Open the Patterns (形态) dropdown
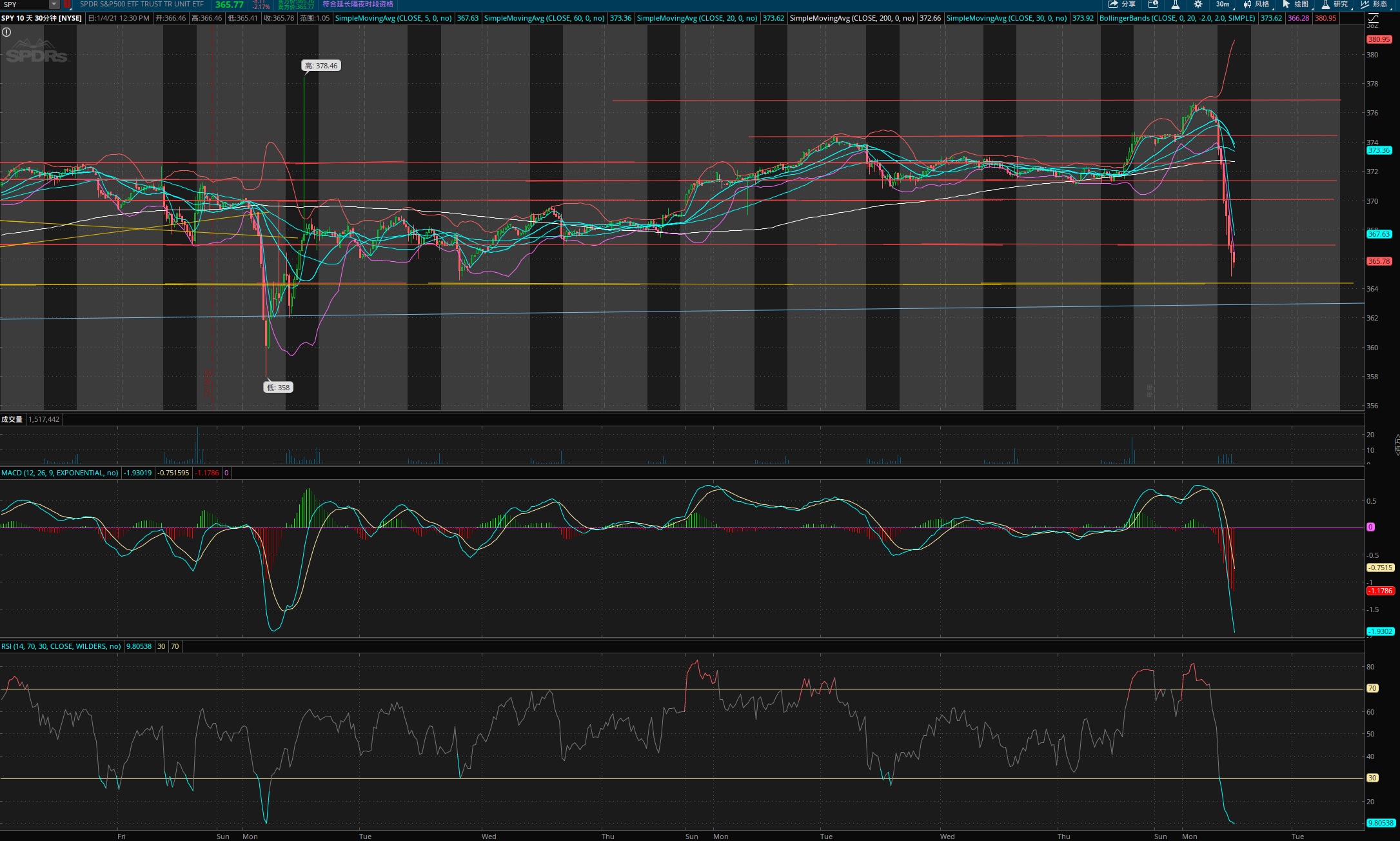 click(x=1374, y=5)
